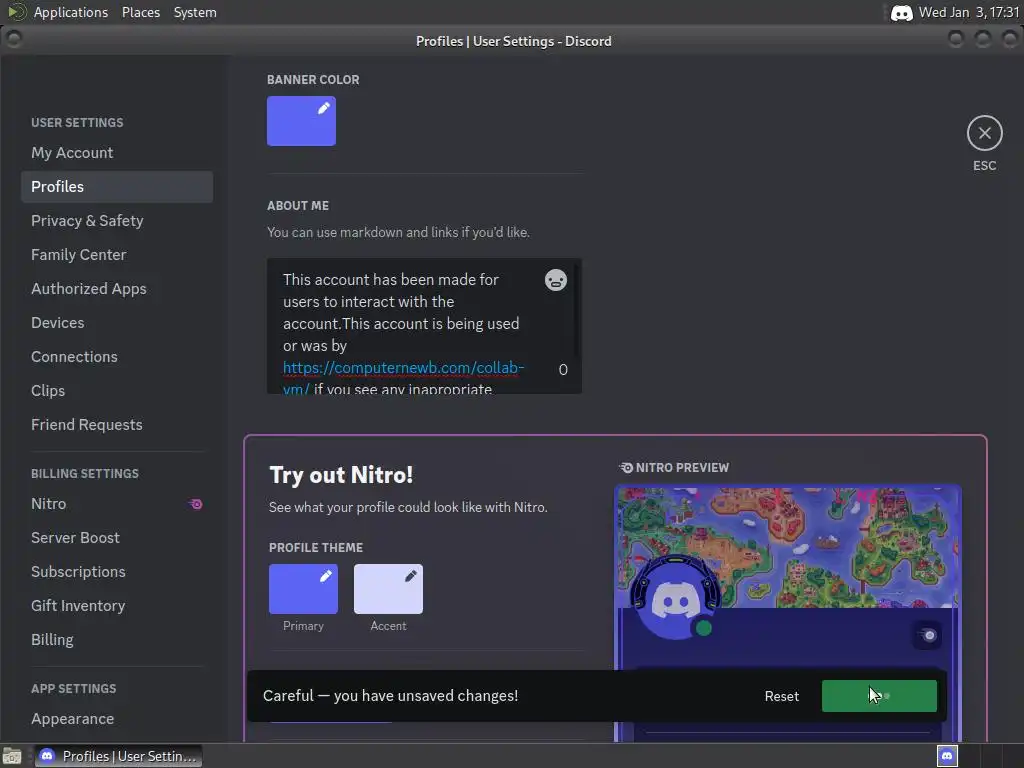The height and width of the screenshot is (768, 1024).
Task: Click 'BANNER COLOR' label
Action: pos(313,80)
